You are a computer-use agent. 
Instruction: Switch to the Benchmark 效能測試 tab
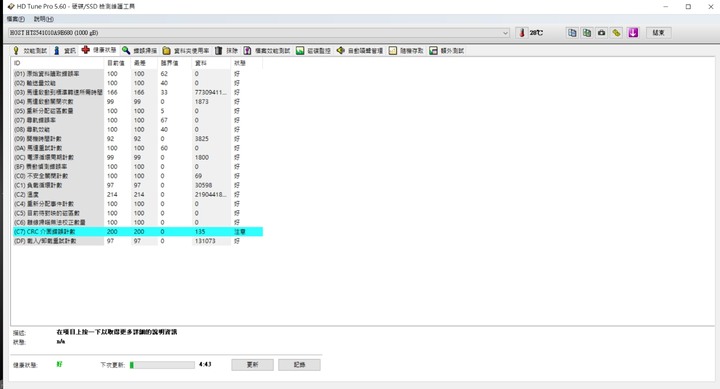pyautogui.click(x=30, y=51)
